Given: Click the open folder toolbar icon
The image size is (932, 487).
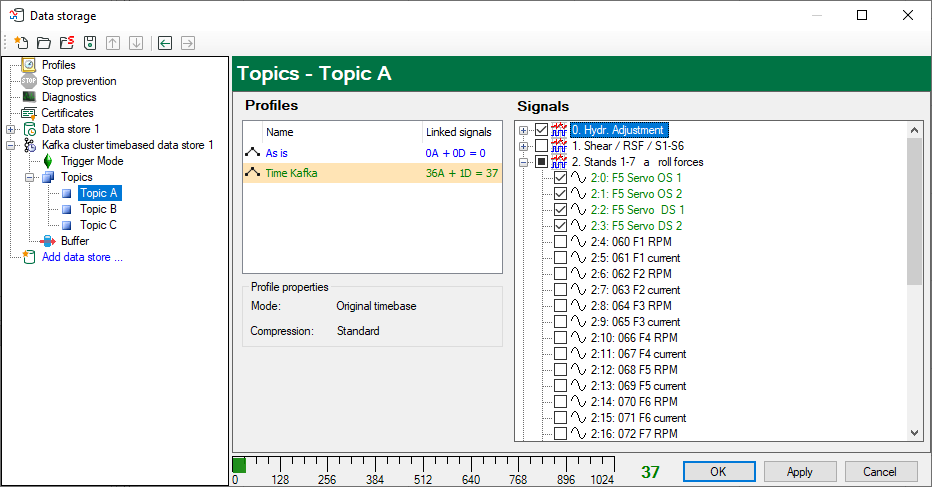Looking at the screenshot, I should pos(43,43).
